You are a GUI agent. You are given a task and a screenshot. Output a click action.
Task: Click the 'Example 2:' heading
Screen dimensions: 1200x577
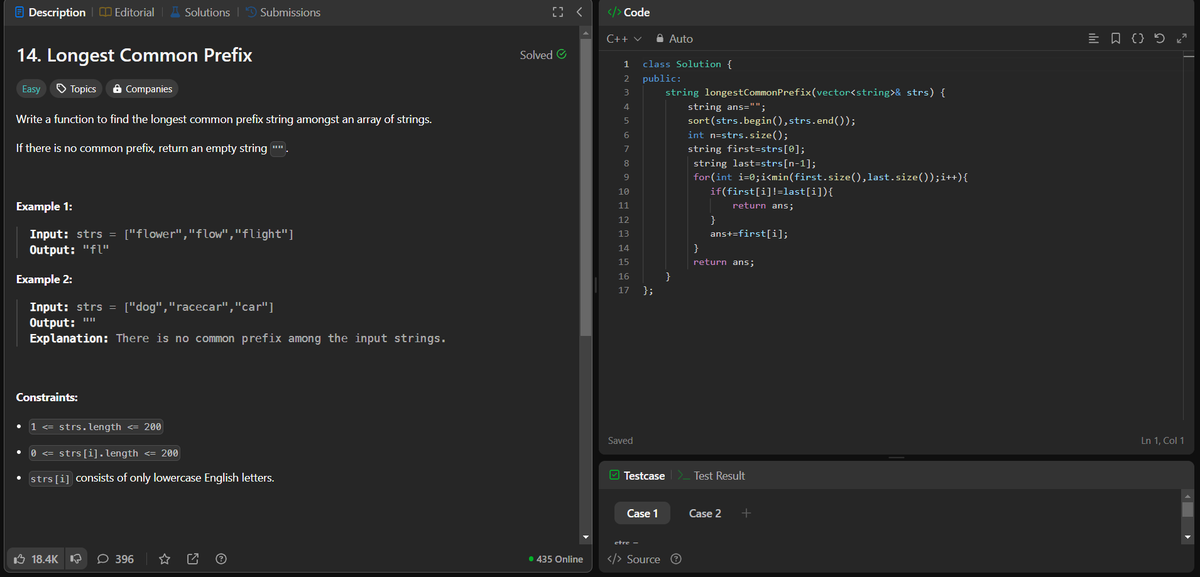point(44,278)
